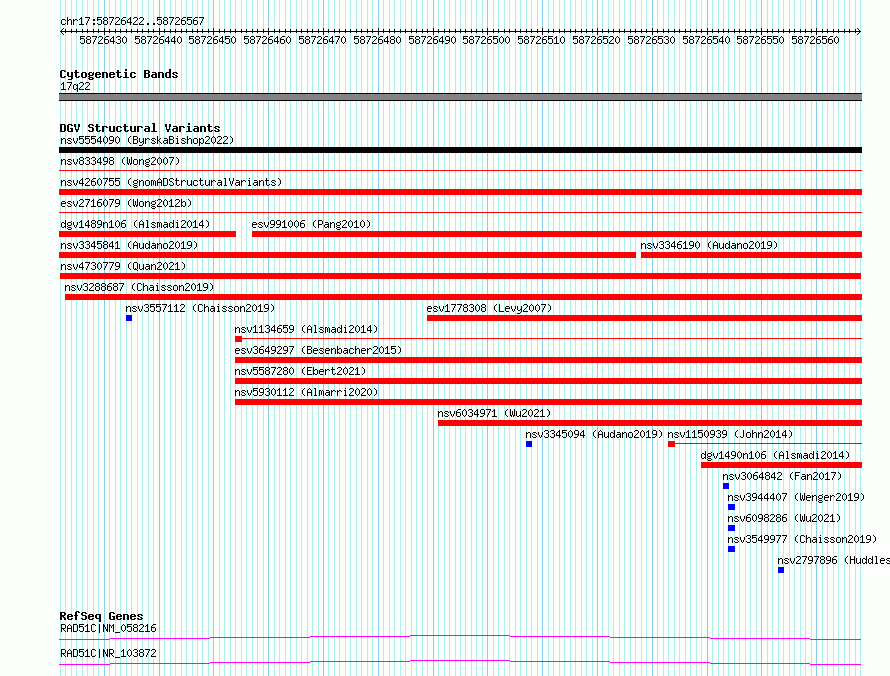Click nsv3345094 (Audano2019) label
Screen dimensions: 890x676
pos(594,434)
